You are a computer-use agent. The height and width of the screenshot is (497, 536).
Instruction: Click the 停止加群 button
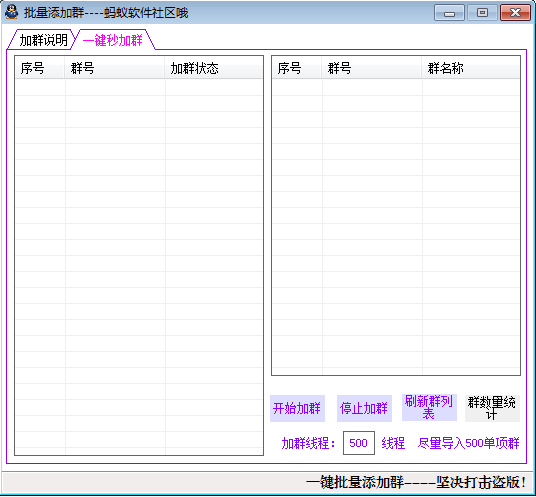pyautogui.click(x=364, y=408)
